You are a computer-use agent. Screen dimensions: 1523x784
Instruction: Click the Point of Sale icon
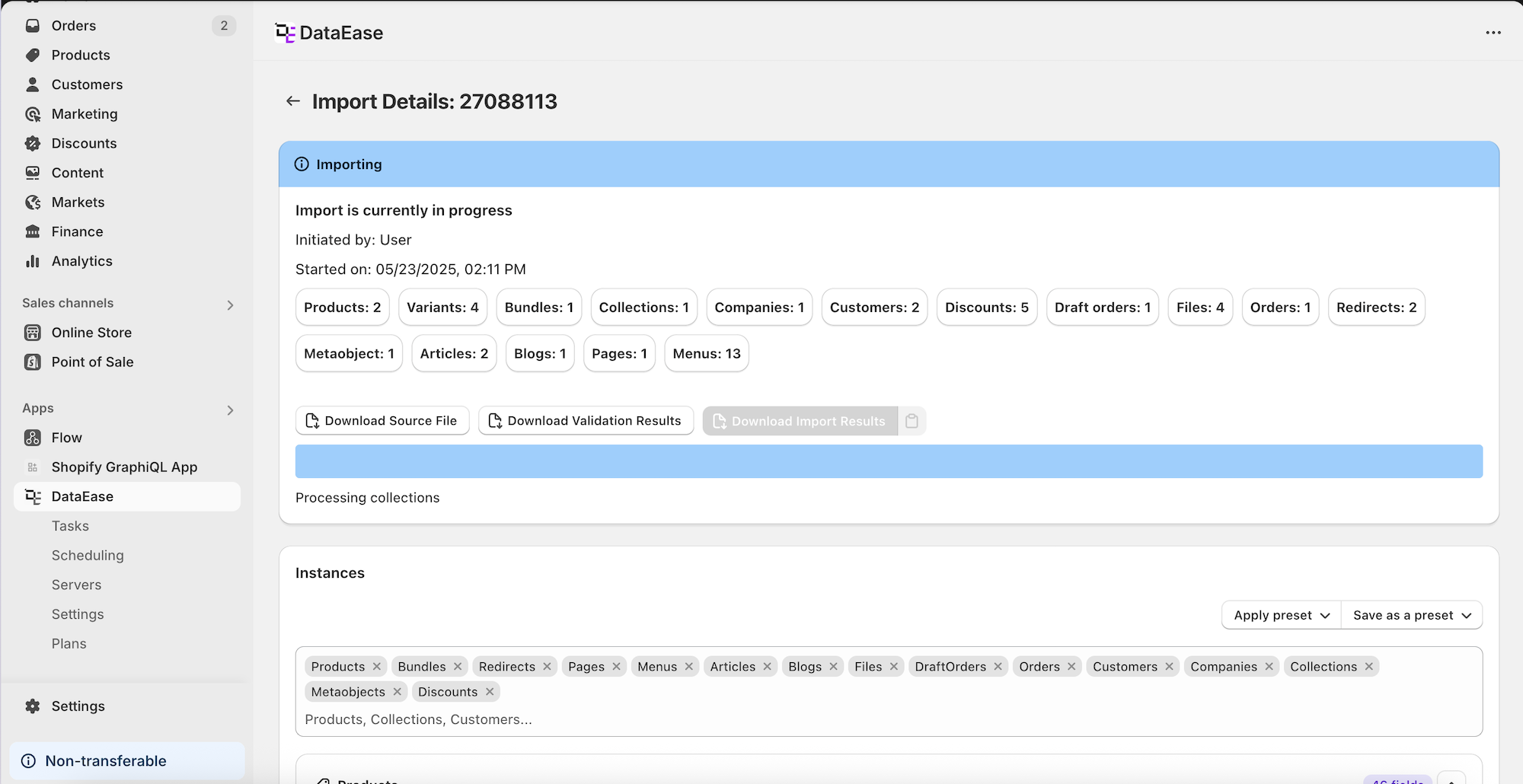click(x=33, y=362)
